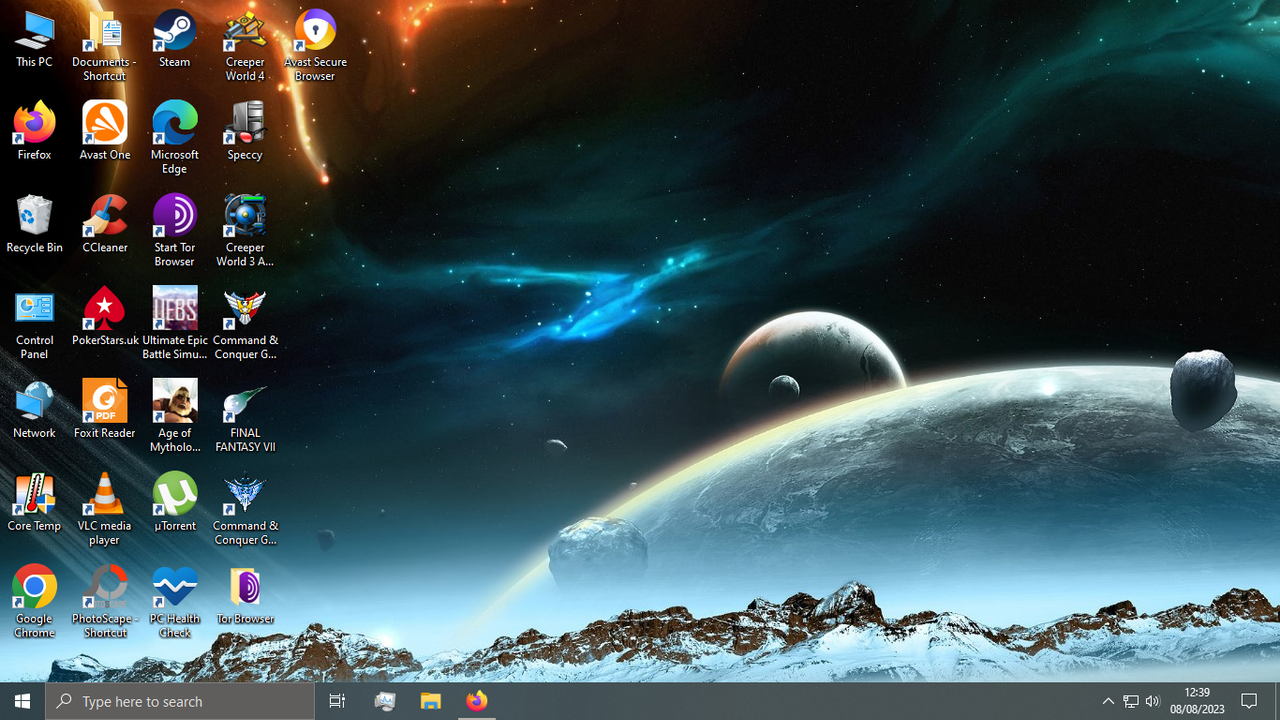Screen dimensions: 1280x720
Task: Select the VLC media player icon
Action: click(x=105, y=510)
